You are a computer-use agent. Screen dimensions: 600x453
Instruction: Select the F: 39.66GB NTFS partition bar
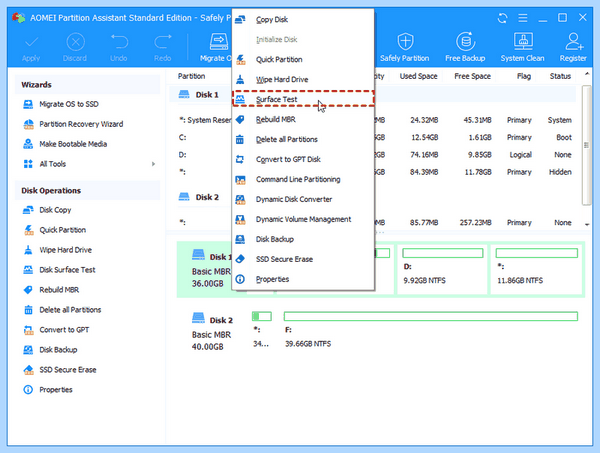coord(431,330)
